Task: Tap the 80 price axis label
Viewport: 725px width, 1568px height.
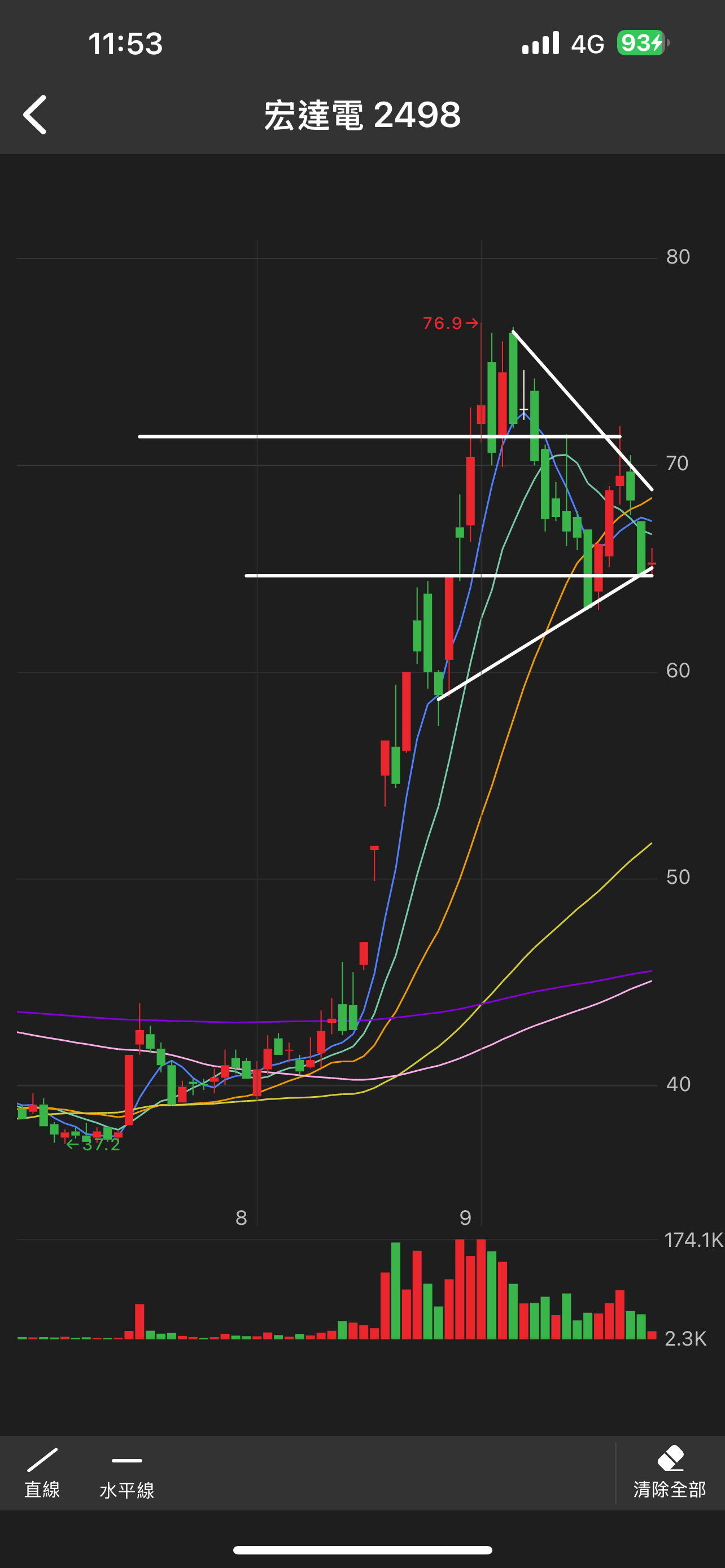Action: [678, 257]
